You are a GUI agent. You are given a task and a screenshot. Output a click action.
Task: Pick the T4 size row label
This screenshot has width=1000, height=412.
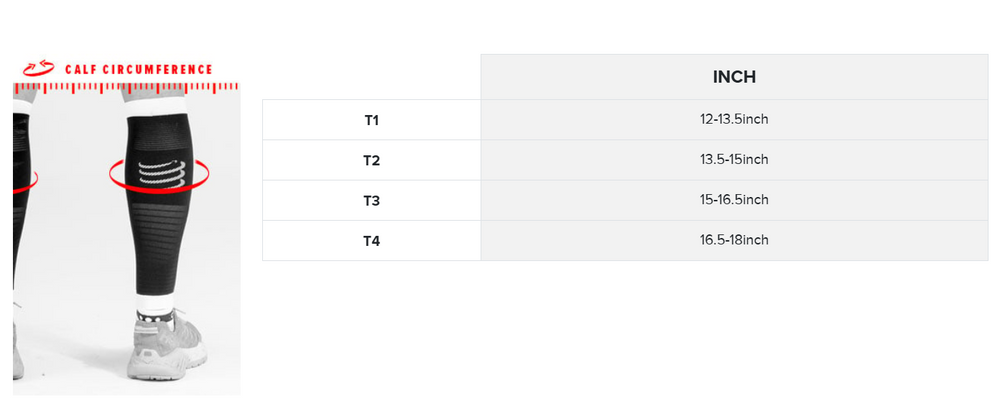pyautogui.click(x=372, y=240)
